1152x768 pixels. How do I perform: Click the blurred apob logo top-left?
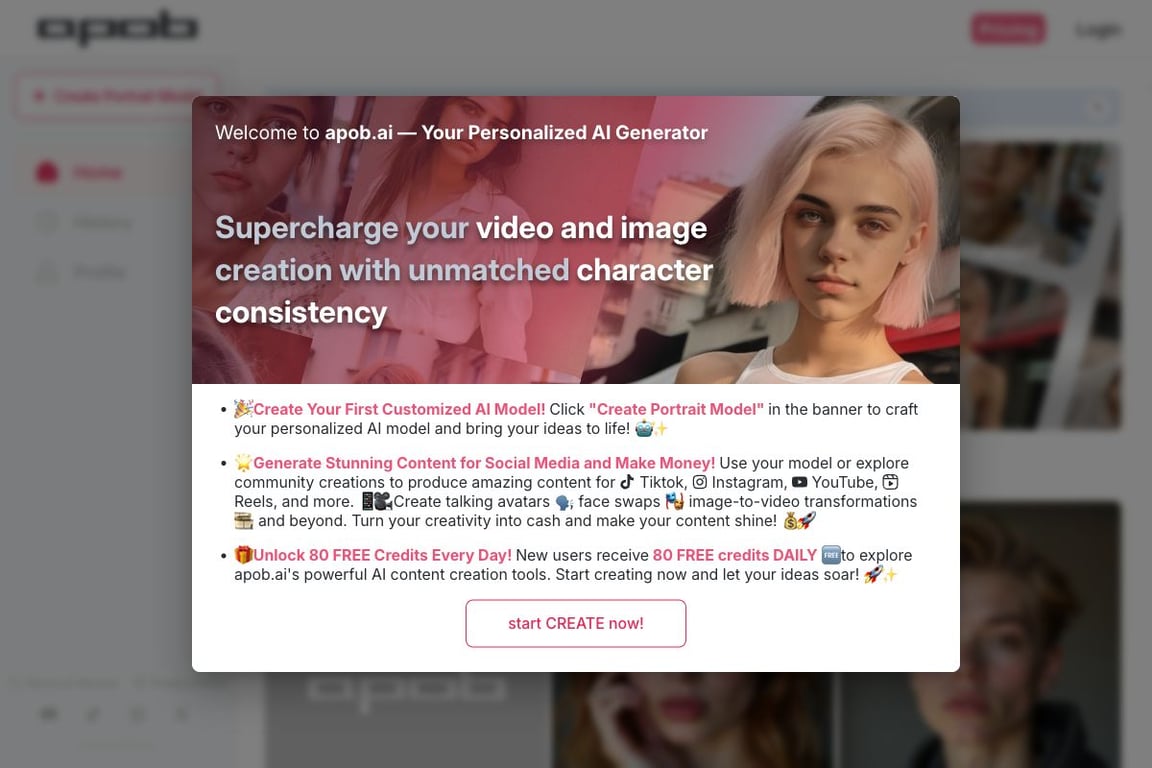coord(118,27)
